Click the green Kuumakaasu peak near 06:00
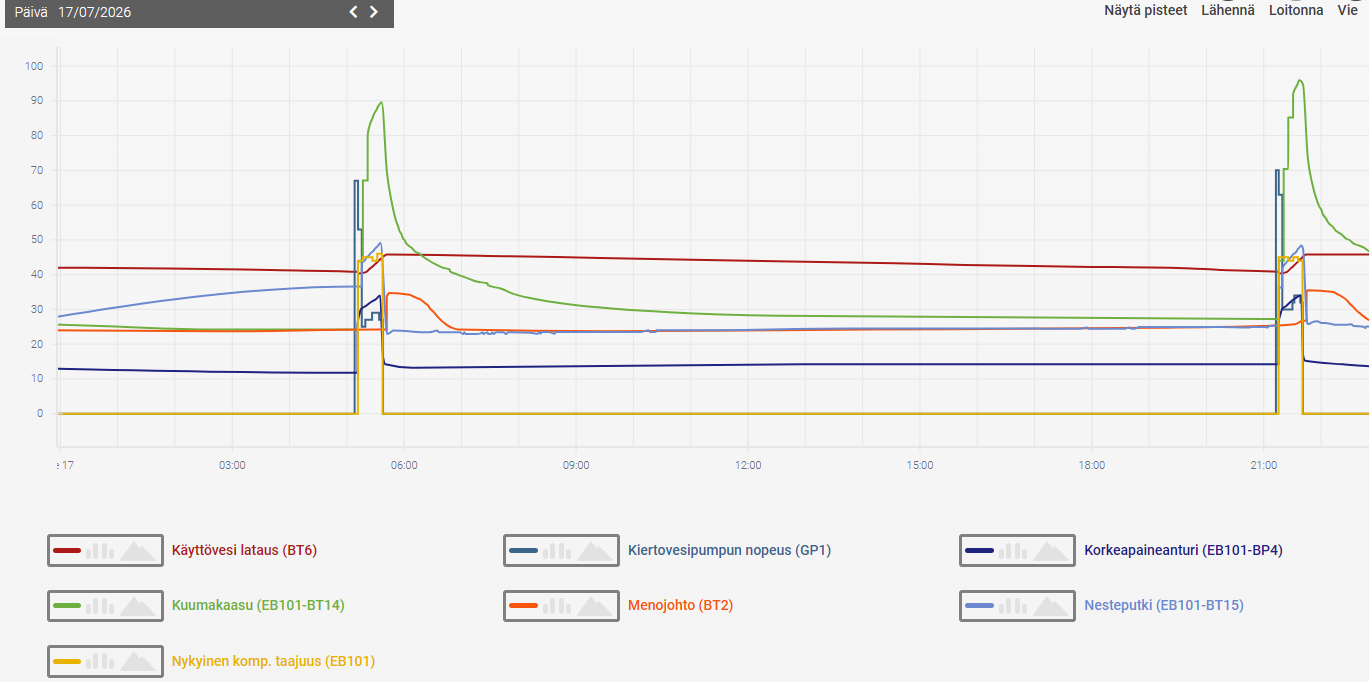 click(x=381, y=102)
